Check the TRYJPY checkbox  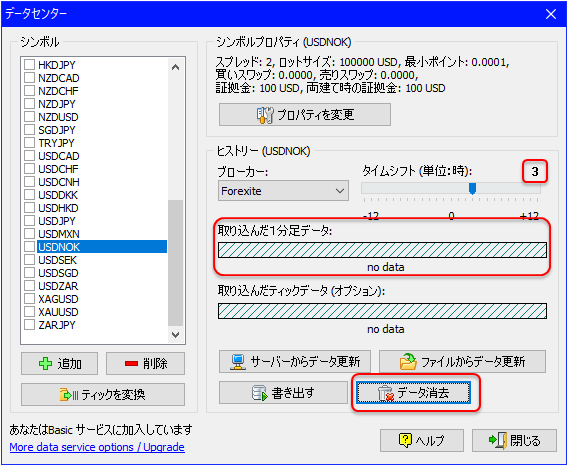click(x=29, y=142)
